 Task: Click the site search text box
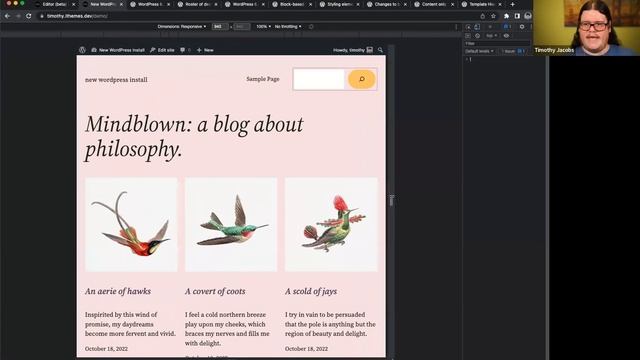(x=319, y=79)
